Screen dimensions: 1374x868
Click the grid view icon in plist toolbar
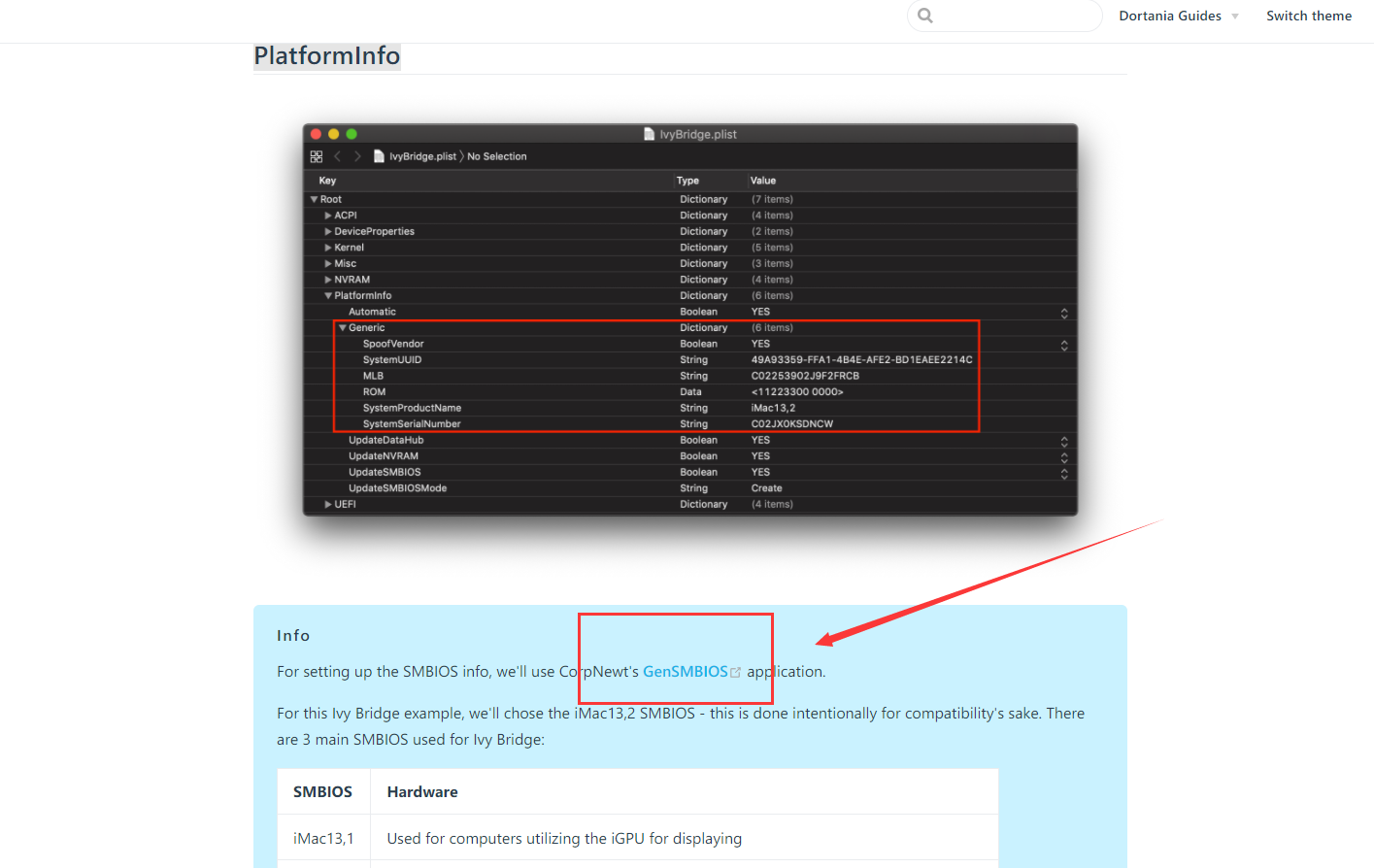tap(317, 156)
